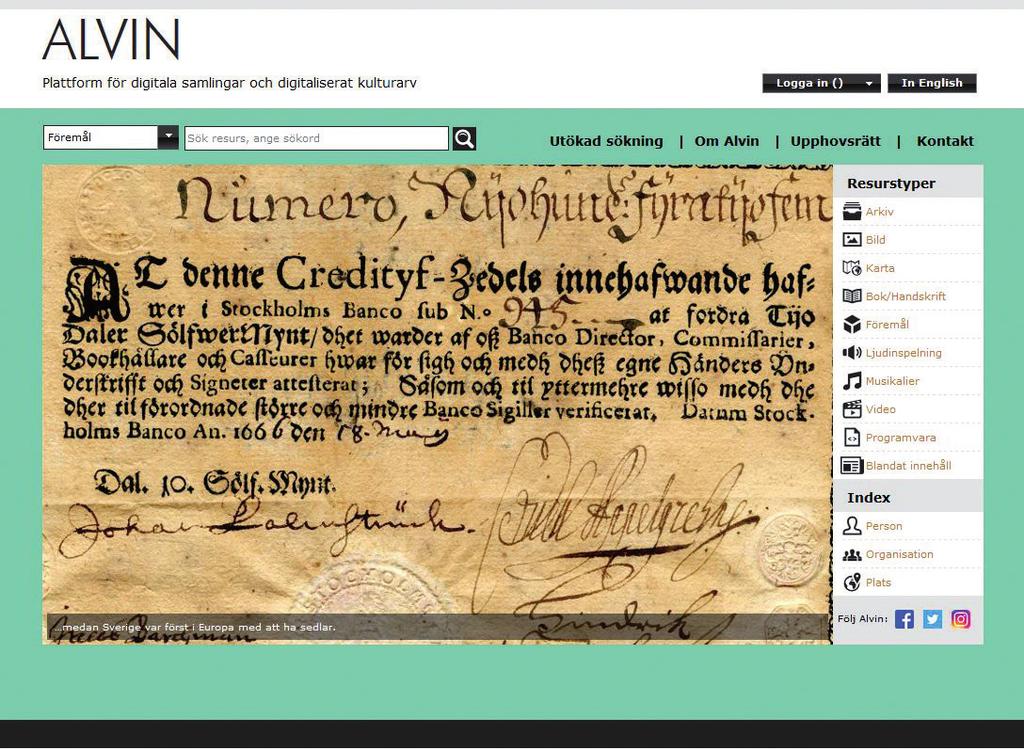Open Utökad sökning in the navigation
The width and height of the screenshot is (1024, 750).
pyautogui.click(x=606, y=141)
